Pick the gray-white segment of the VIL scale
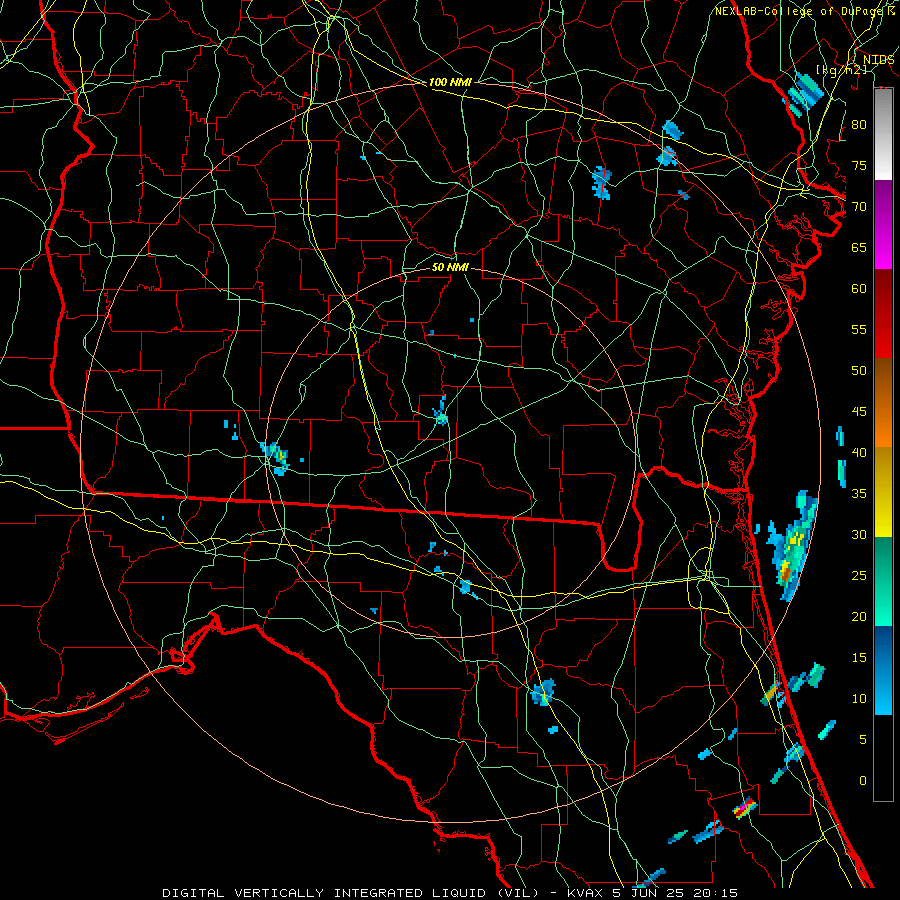This screenshot has width=900, height=900. [x=883, y=134]
